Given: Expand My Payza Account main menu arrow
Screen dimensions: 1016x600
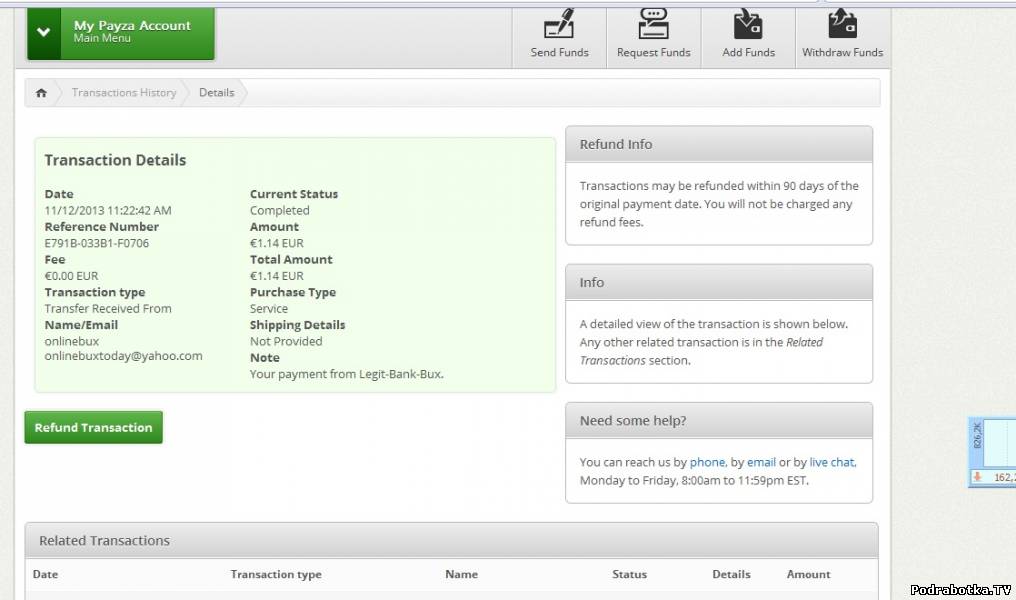Looking at the screenshot, I should tap(43, 32).
